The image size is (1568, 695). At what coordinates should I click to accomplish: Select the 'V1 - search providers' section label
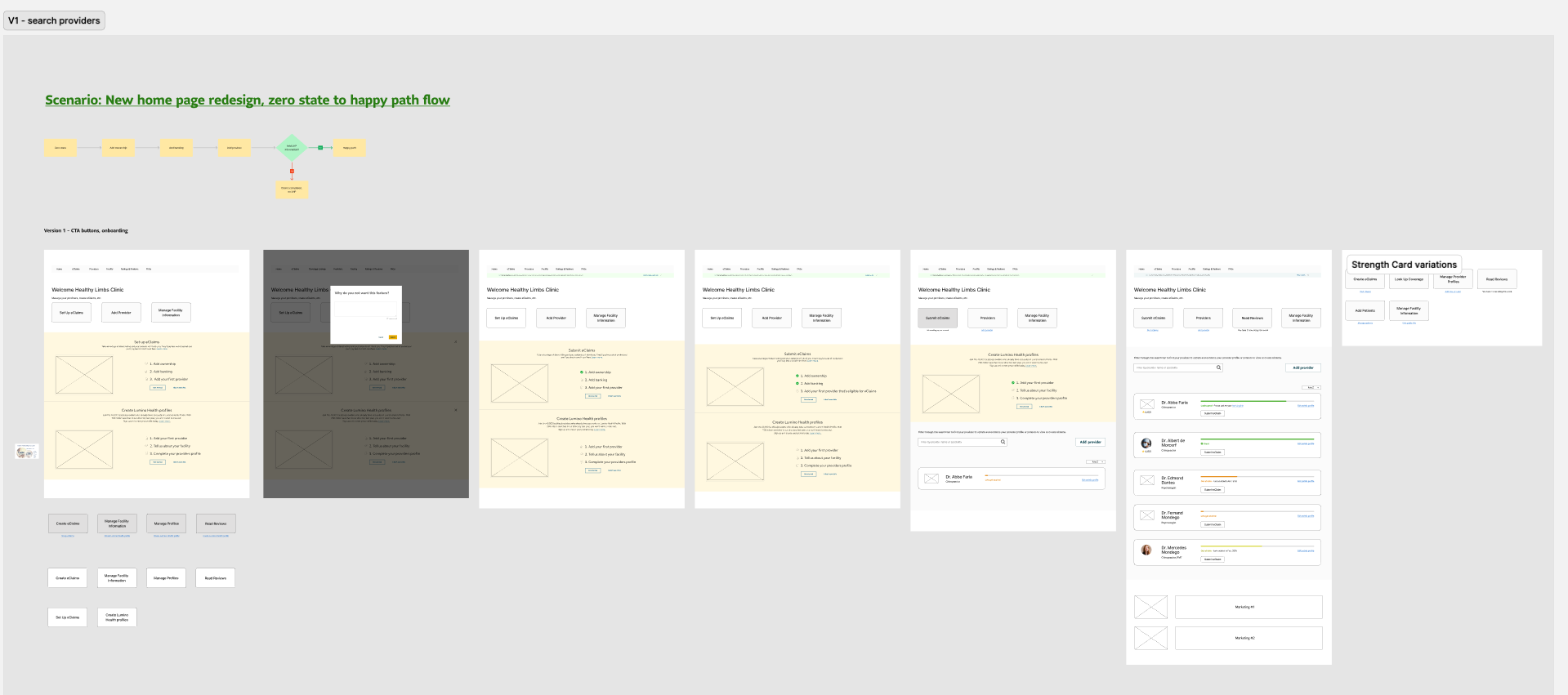point(54,20)
